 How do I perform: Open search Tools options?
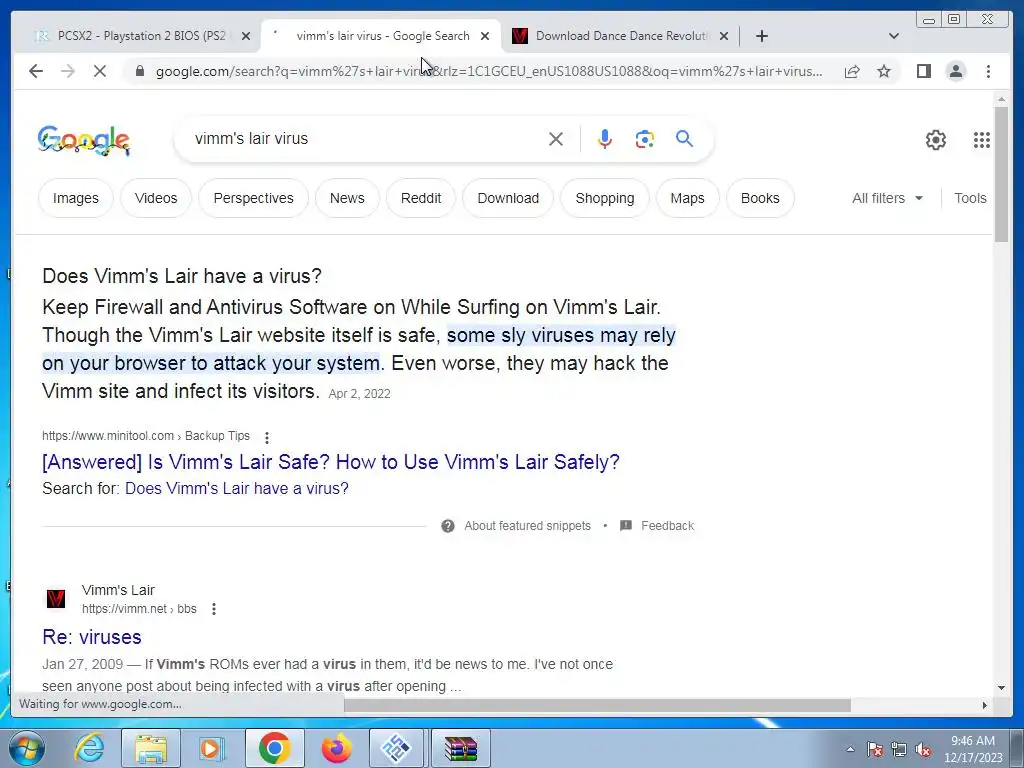(x=970, y=198)
